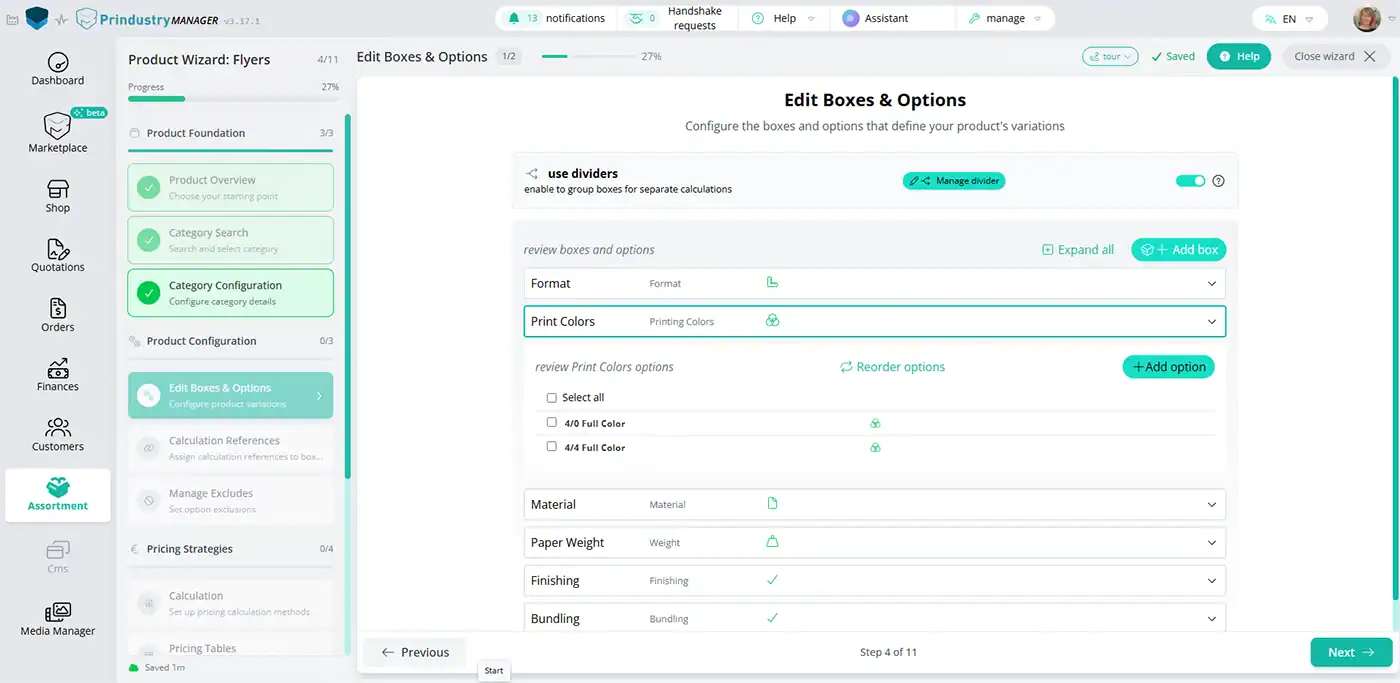Check the Select all checkbox
Image resolution: width=1400 pixels, height=683 pixels.
pyautogui.click(x=551, y=398)
